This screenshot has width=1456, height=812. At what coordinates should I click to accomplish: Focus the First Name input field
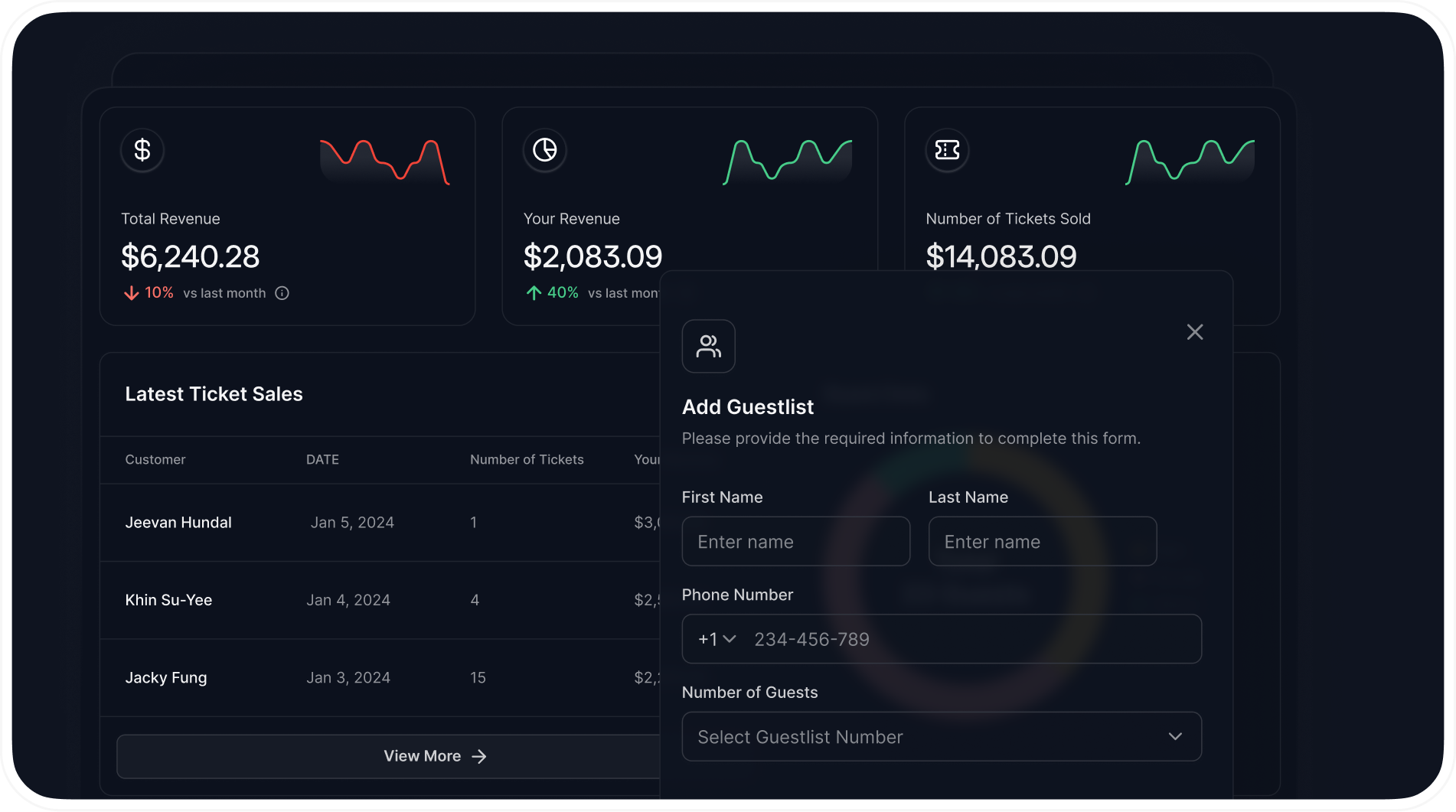tap(796, 542)
